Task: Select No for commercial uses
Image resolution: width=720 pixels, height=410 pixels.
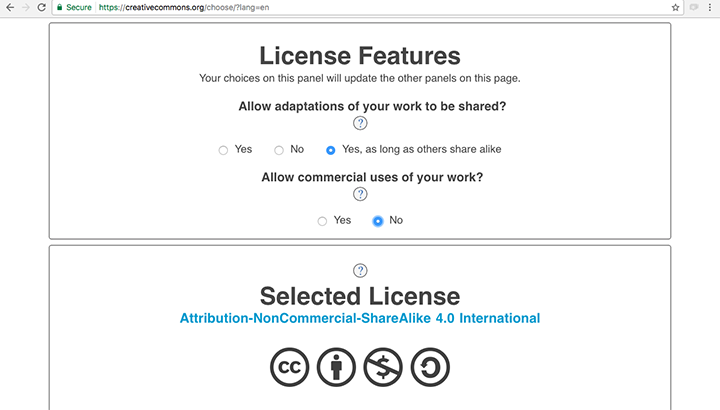Action: point(377,221)
